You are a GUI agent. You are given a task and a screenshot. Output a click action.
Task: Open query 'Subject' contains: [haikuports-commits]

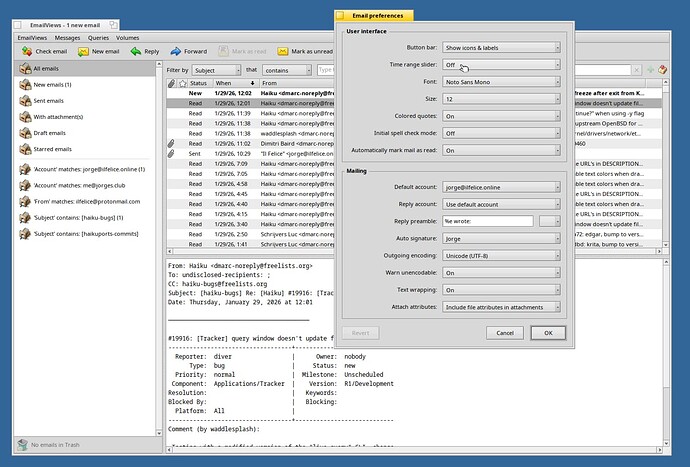coord(79,234)
